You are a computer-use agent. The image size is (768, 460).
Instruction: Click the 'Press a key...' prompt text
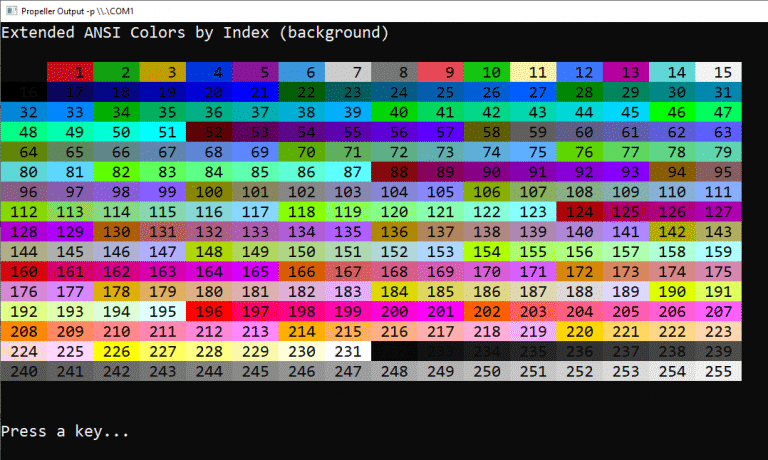[65, 432]
